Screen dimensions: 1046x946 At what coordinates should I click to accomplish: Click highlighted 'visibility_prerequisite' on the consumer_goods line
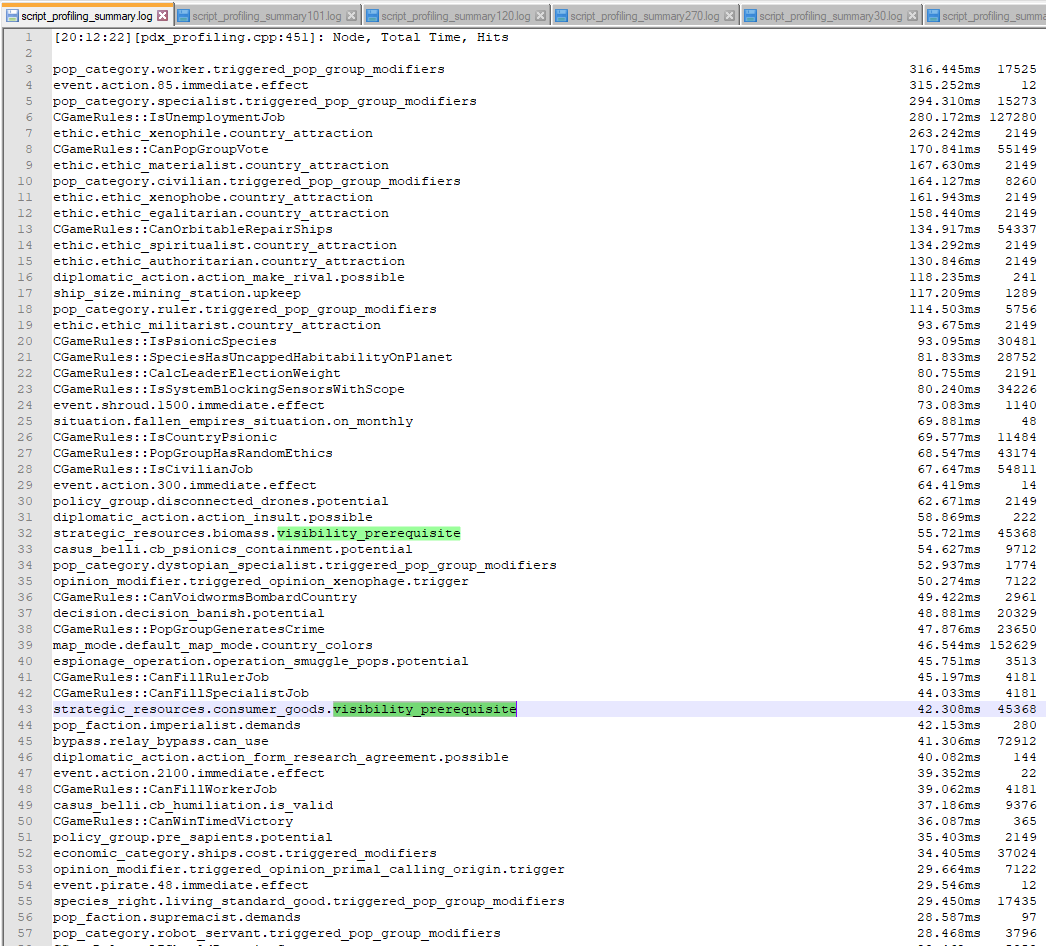(425, 709)
